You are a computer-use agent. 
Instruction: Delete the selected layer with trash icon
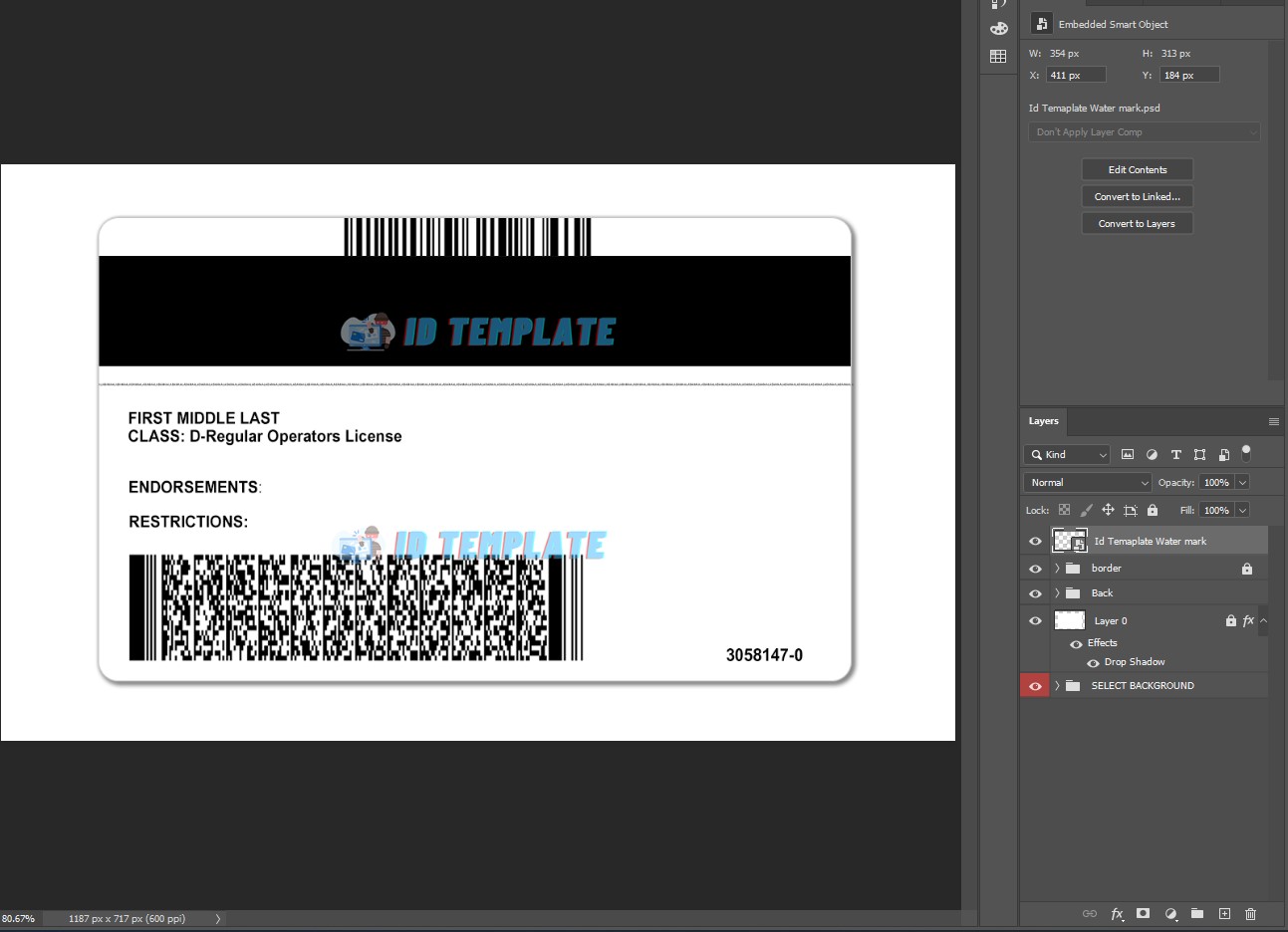tap(1251, 914)
